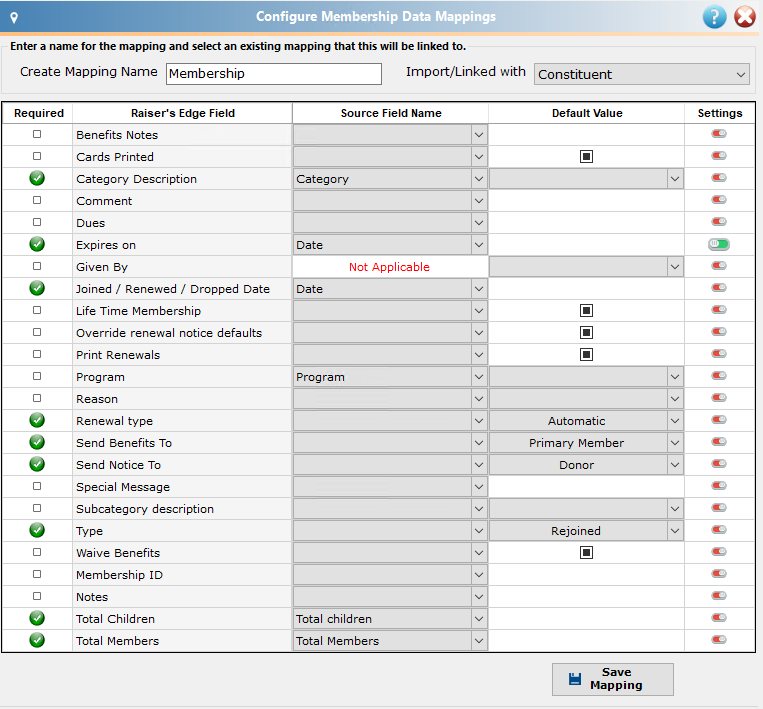Click the red Not Applicable text
763x709 pixels.
tap(389, 267)
